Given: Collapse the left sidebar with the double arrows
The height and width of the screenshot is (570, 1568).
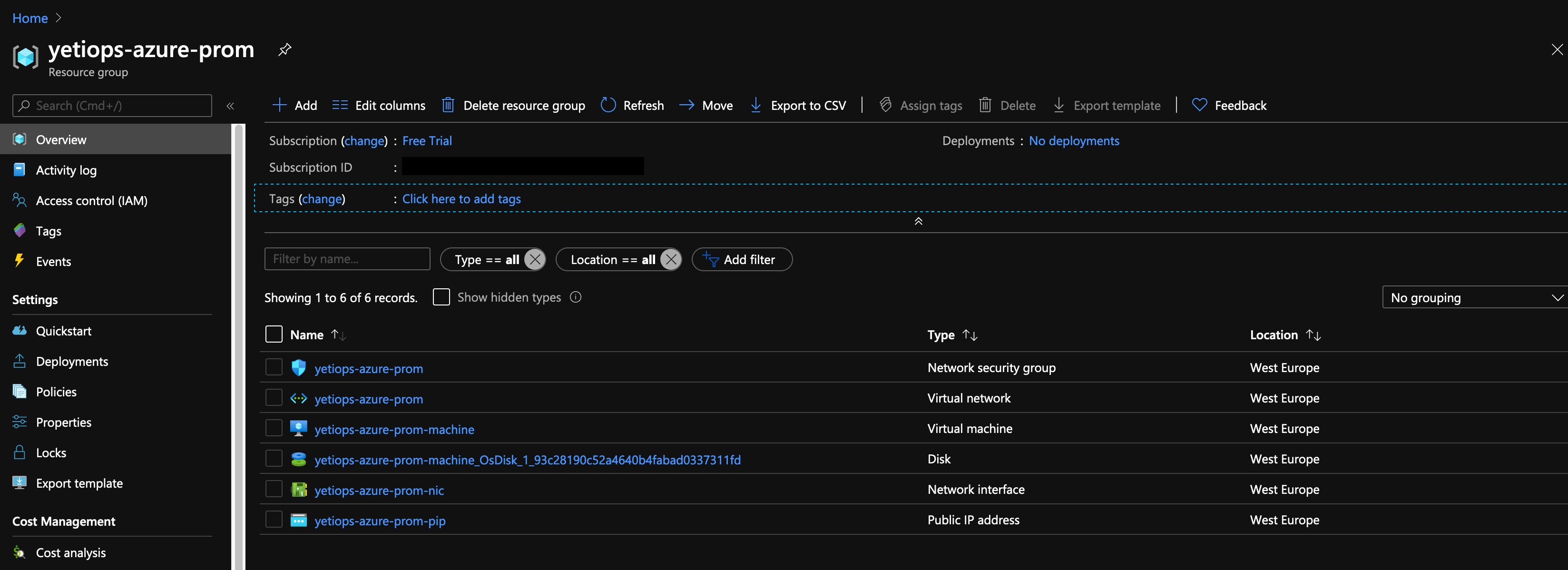Looking at the screenshot, I should pyautogui.click(x=230, y=105).
